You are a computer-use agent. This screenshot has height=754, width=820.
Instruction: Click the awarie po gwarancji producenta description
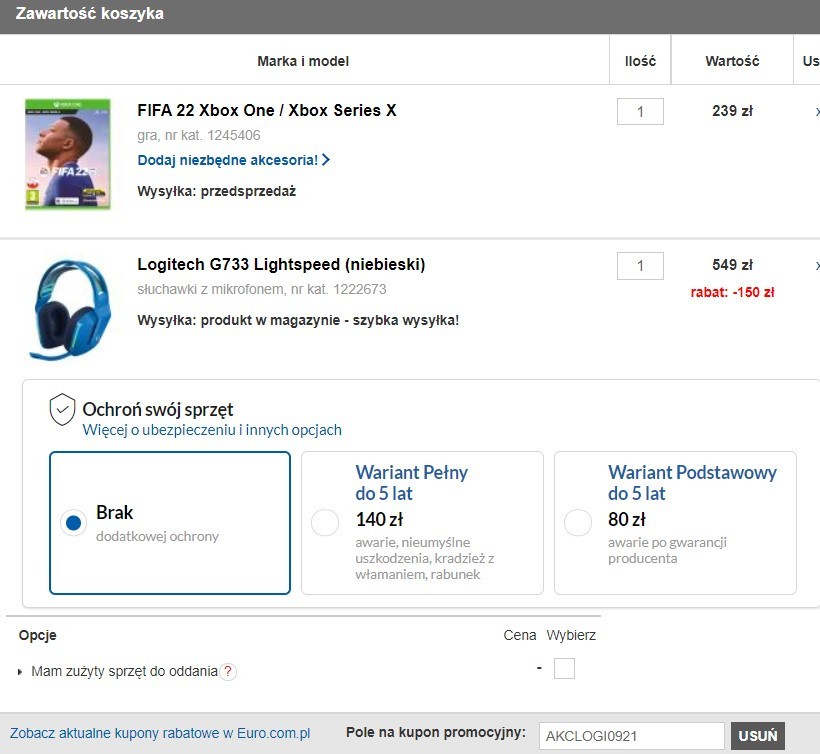coord(667,551)
